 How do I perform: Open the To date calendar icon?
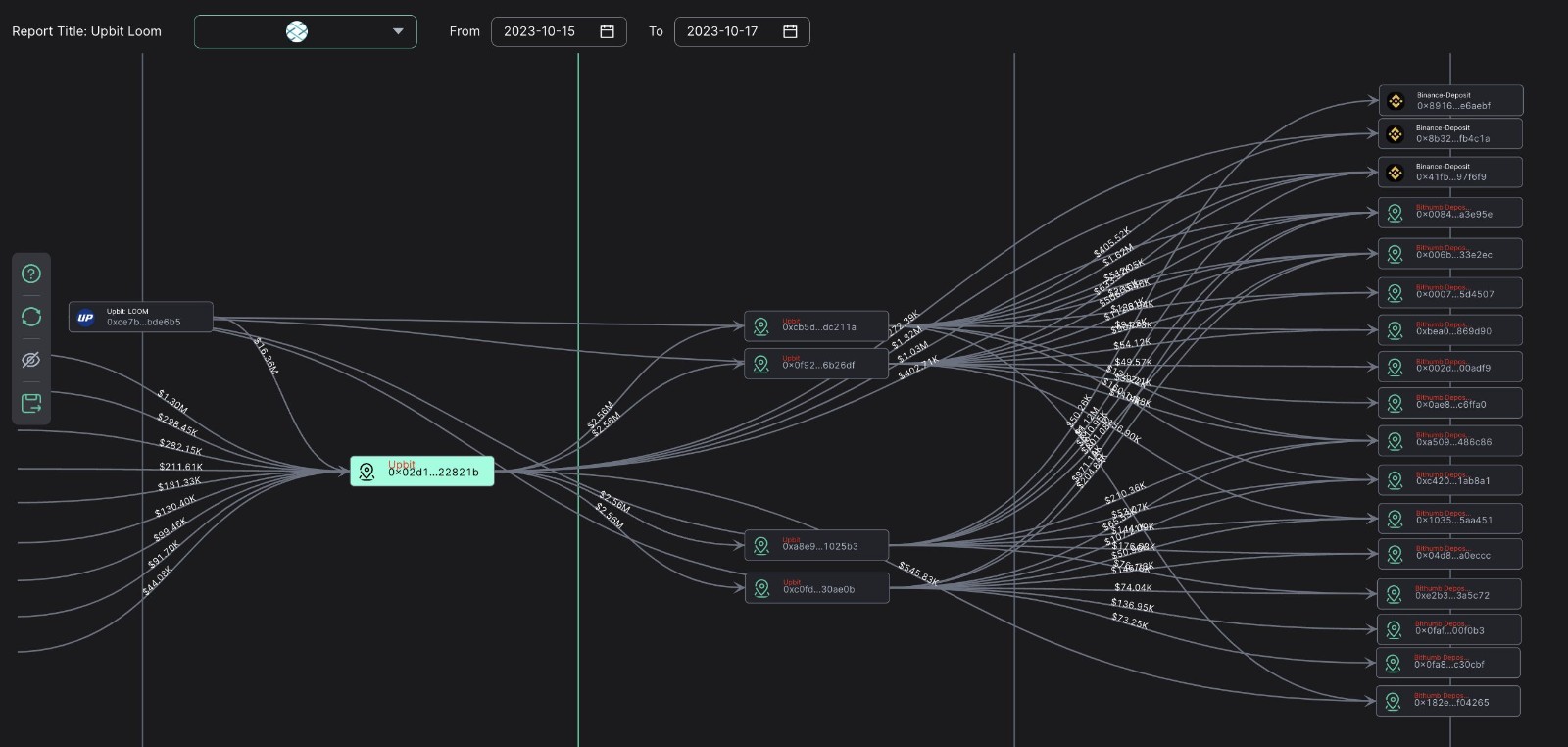tap(790, 31)
